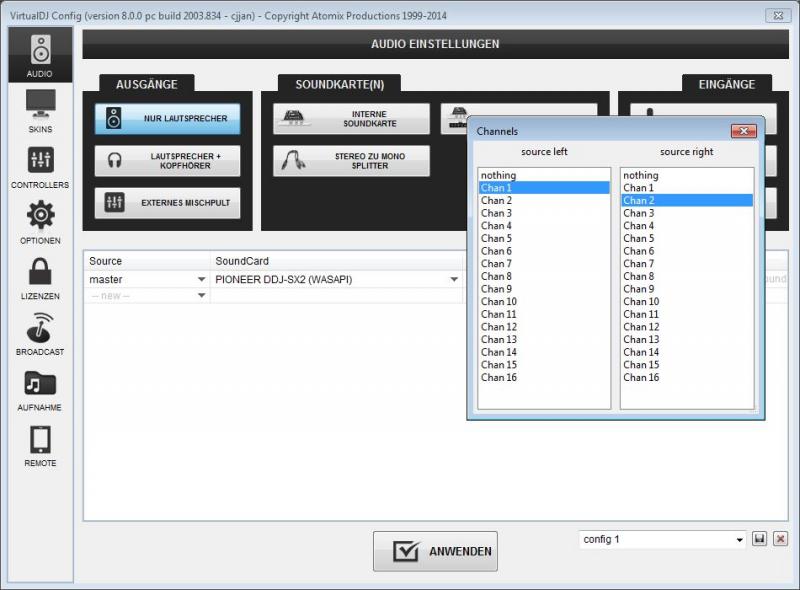
Task: Click the save config floppy icon
Action: (x=759, y=539)
